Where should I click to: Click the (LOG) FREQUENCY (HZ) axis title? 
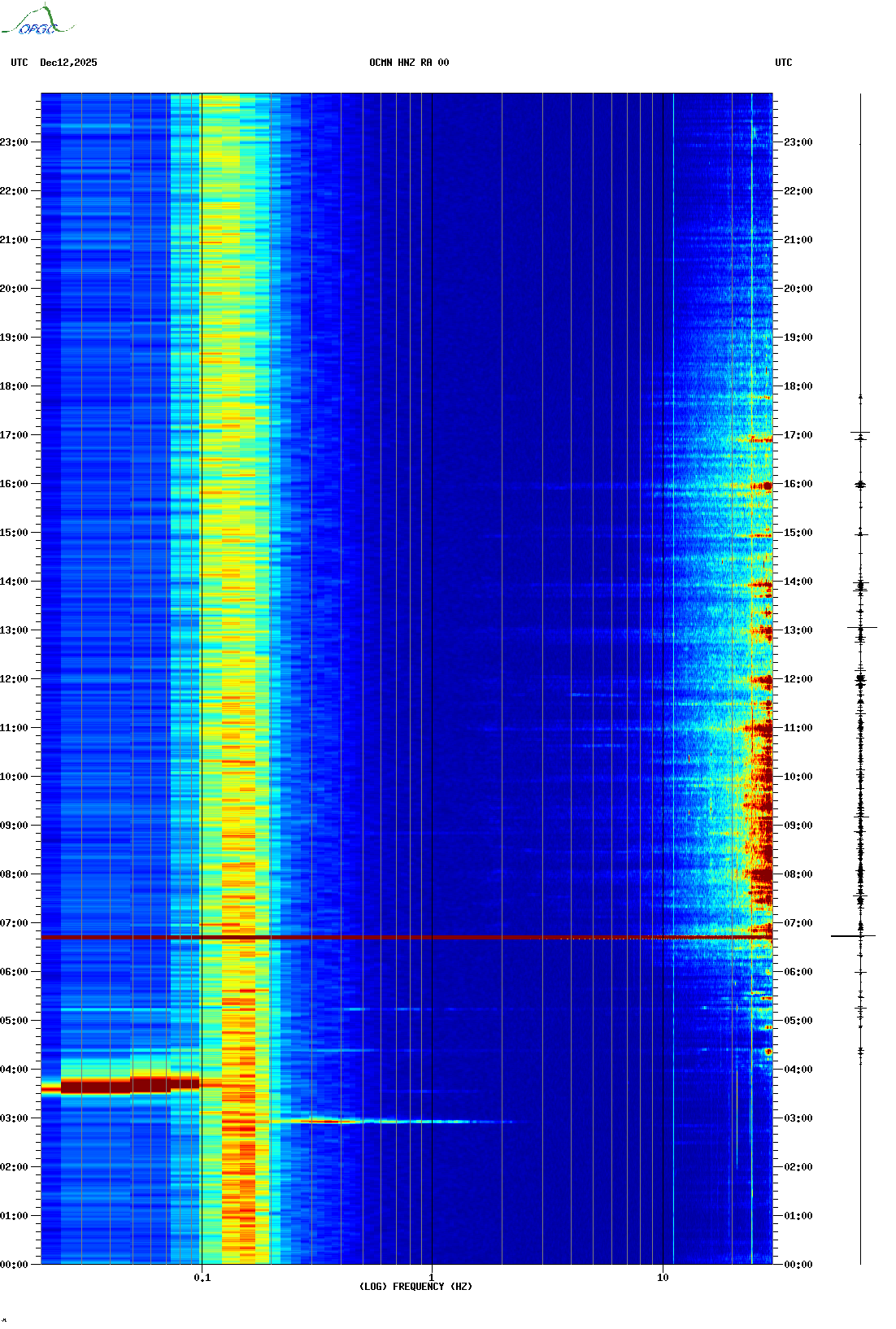coord(415,1287)
